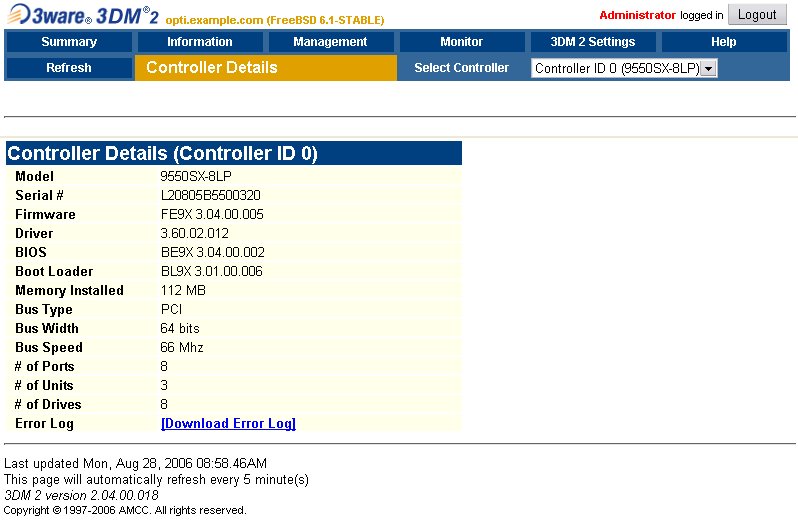The width and height of the screenshot is (798, 520).
Task: Select the model value 9550SX-8LP
Action: [x=196, y=176]
